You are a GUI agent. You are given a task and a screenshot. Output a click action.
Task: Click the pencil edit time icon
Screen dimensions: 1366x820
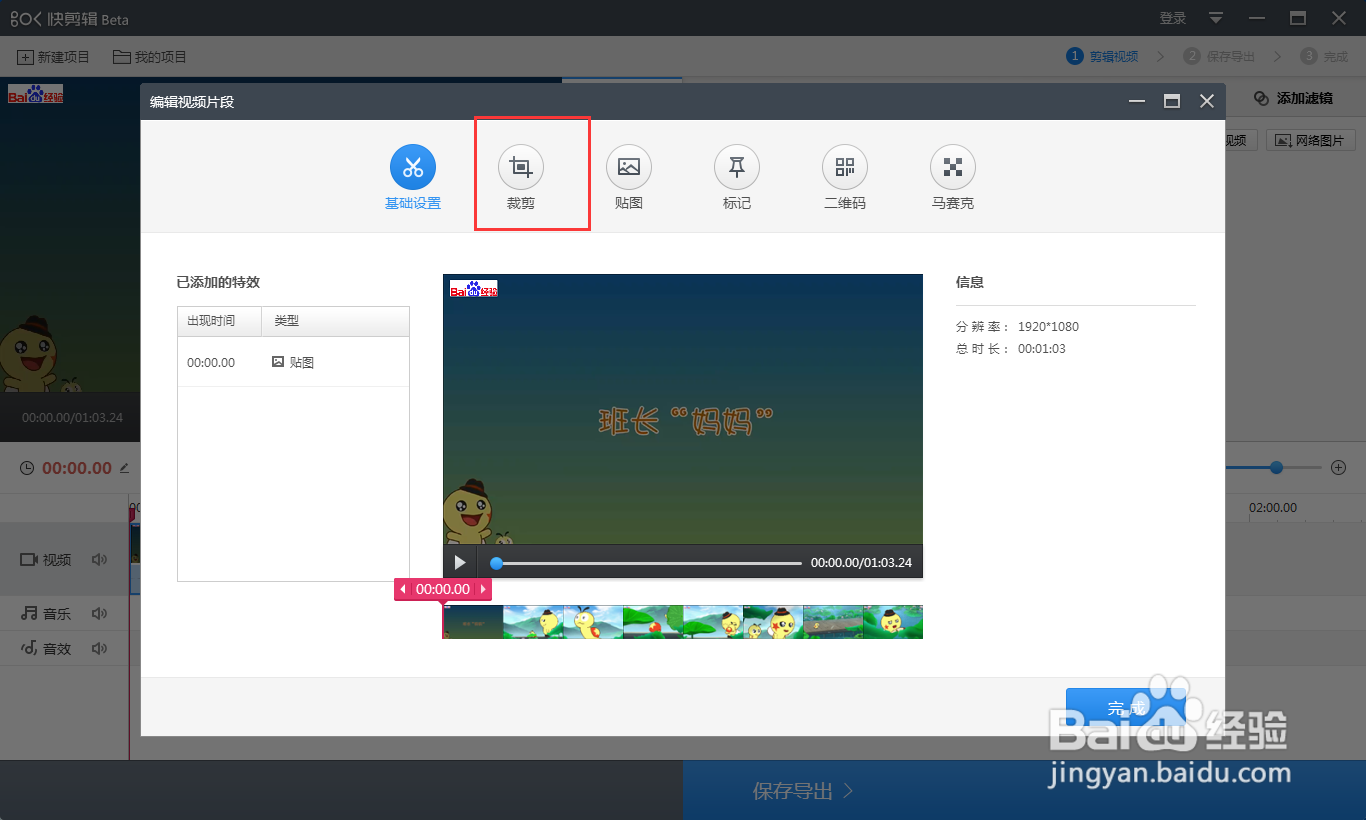coord(125,467)
